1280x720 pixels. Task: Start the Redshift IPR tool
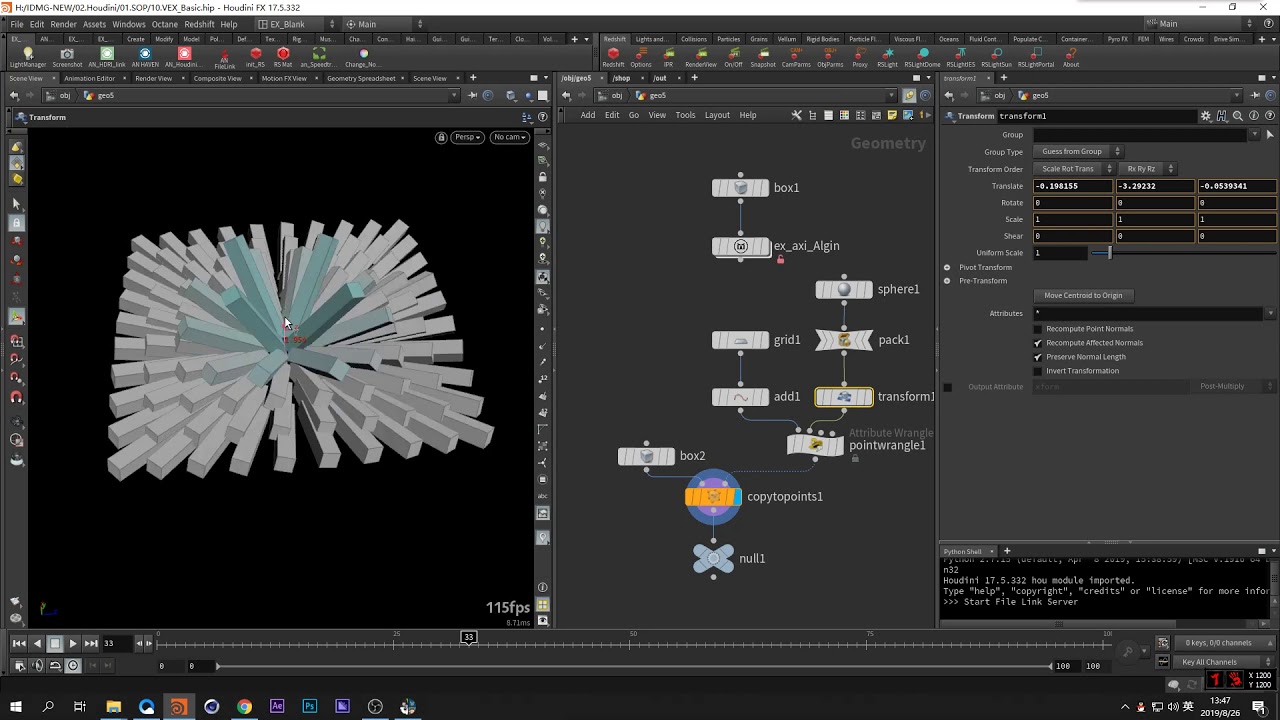pos(668,56)
